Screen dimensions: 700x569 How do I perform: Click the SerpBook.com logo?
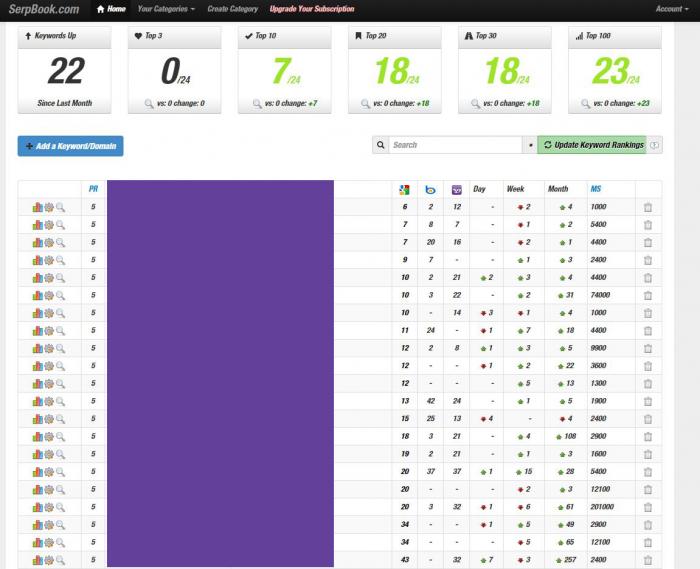point(44,9)
